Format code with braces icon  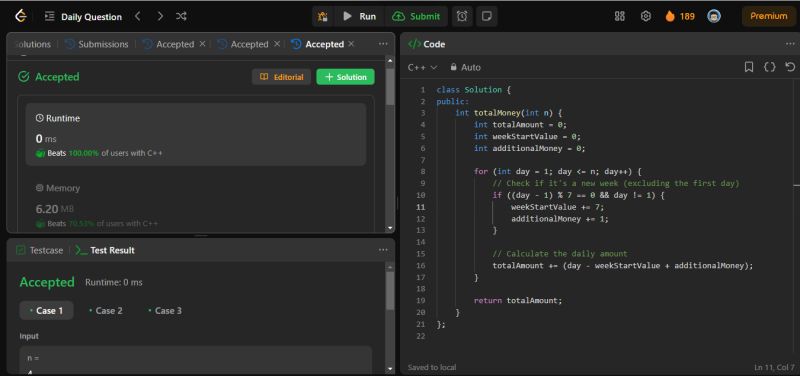click(769, 67)
